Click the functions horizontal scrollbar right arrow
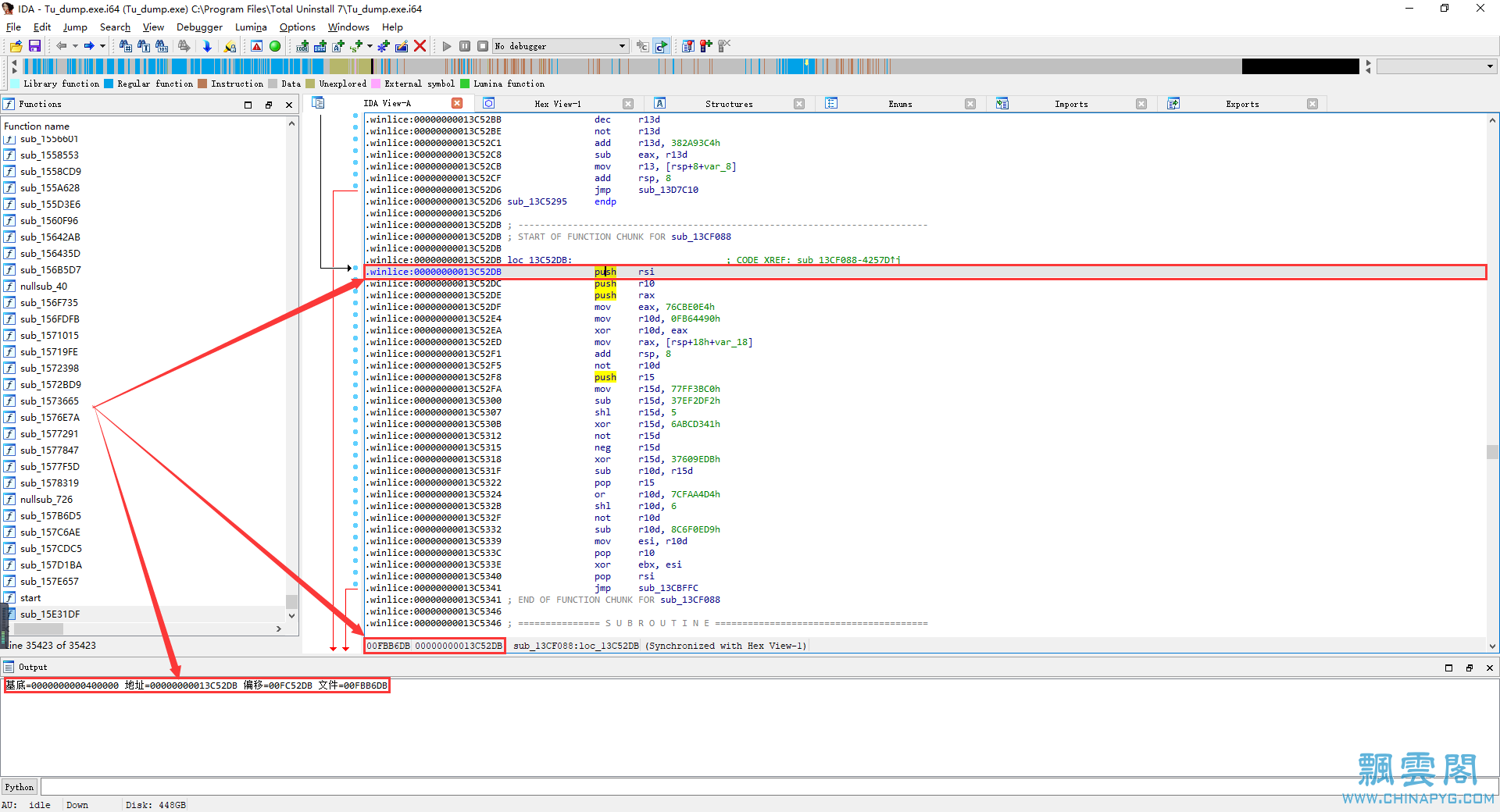 tap(279, 629)
